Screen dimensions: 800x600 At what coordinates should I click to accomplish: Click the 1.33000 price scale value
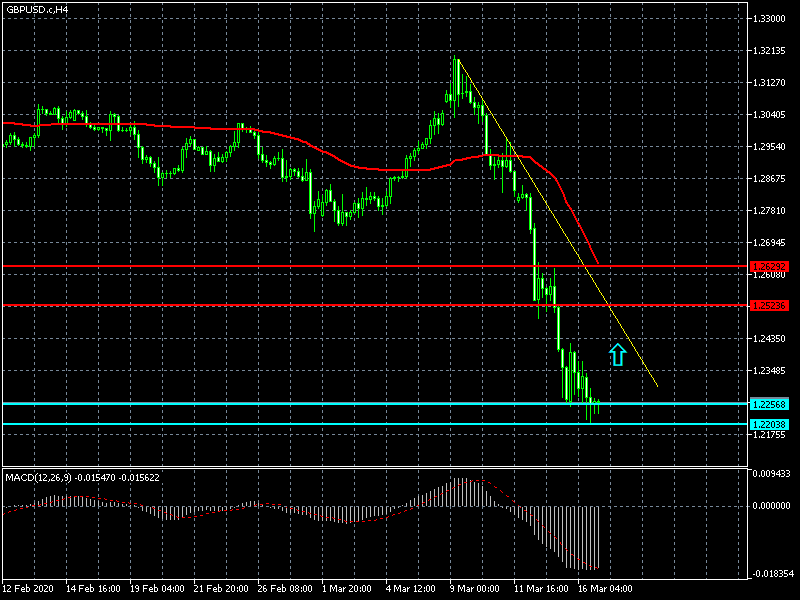(774, 19)
